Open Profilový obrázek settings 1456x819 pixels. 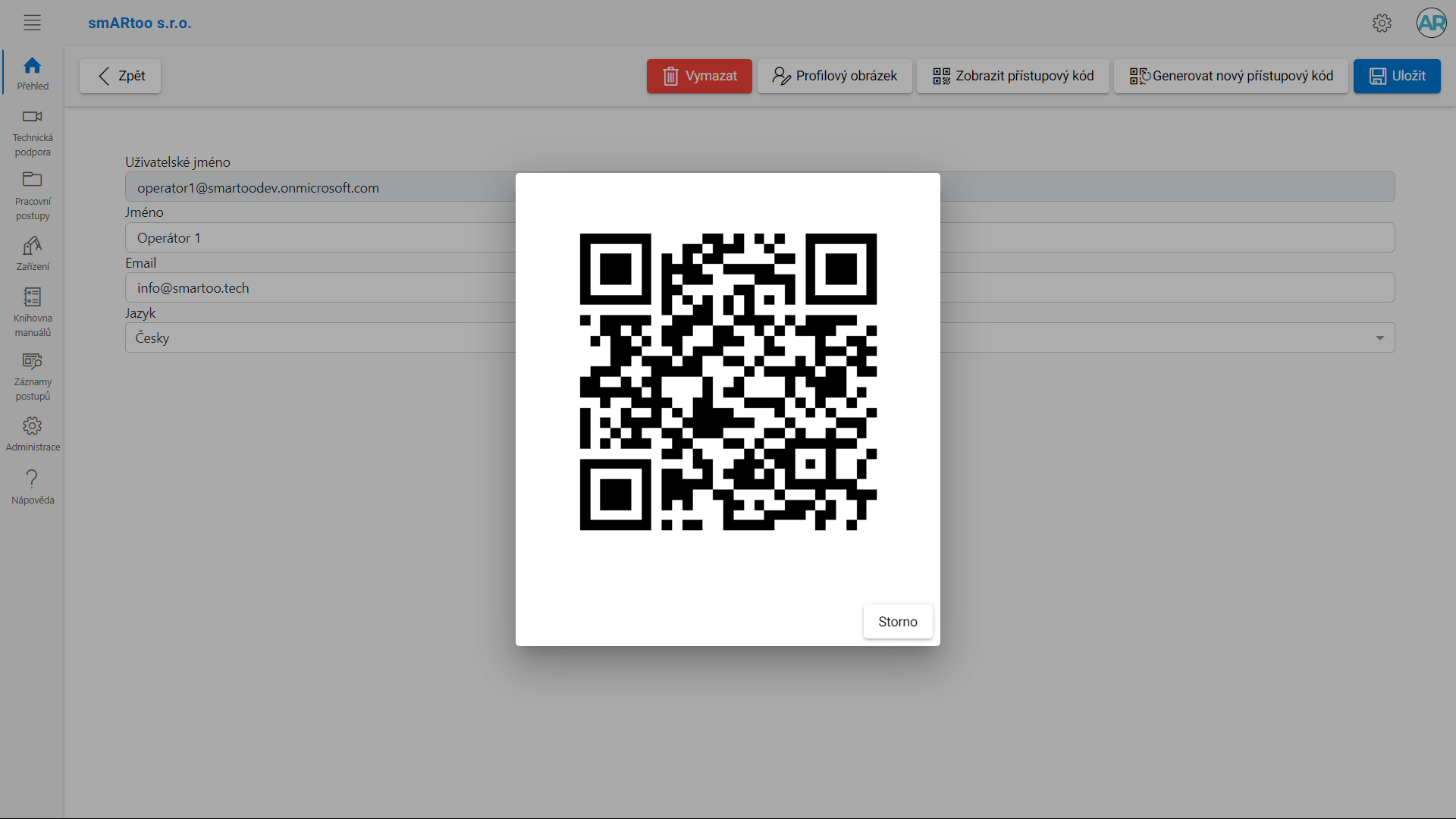834,76
